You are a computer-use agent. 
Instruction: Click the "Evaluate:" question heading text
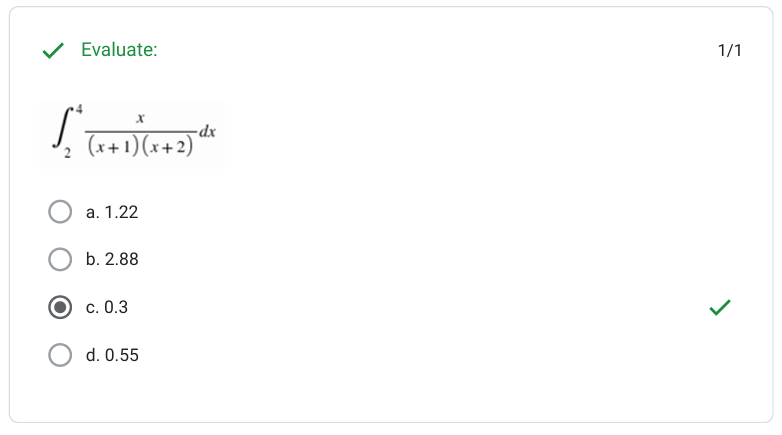[x=119, y=51]
